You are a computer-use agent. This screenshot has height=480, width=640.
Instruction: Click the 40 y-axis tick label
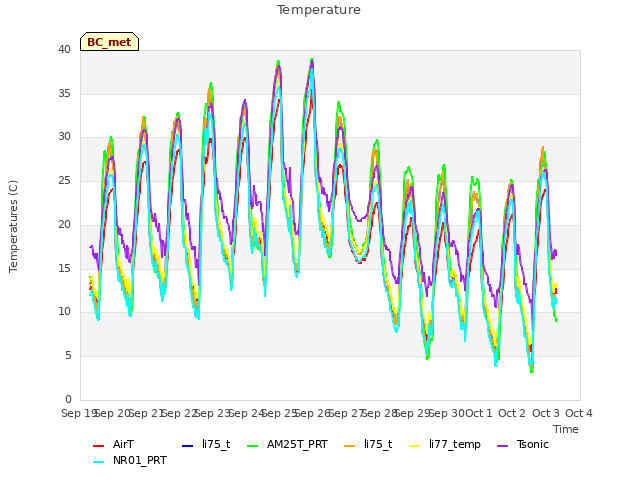coord(64,50)
